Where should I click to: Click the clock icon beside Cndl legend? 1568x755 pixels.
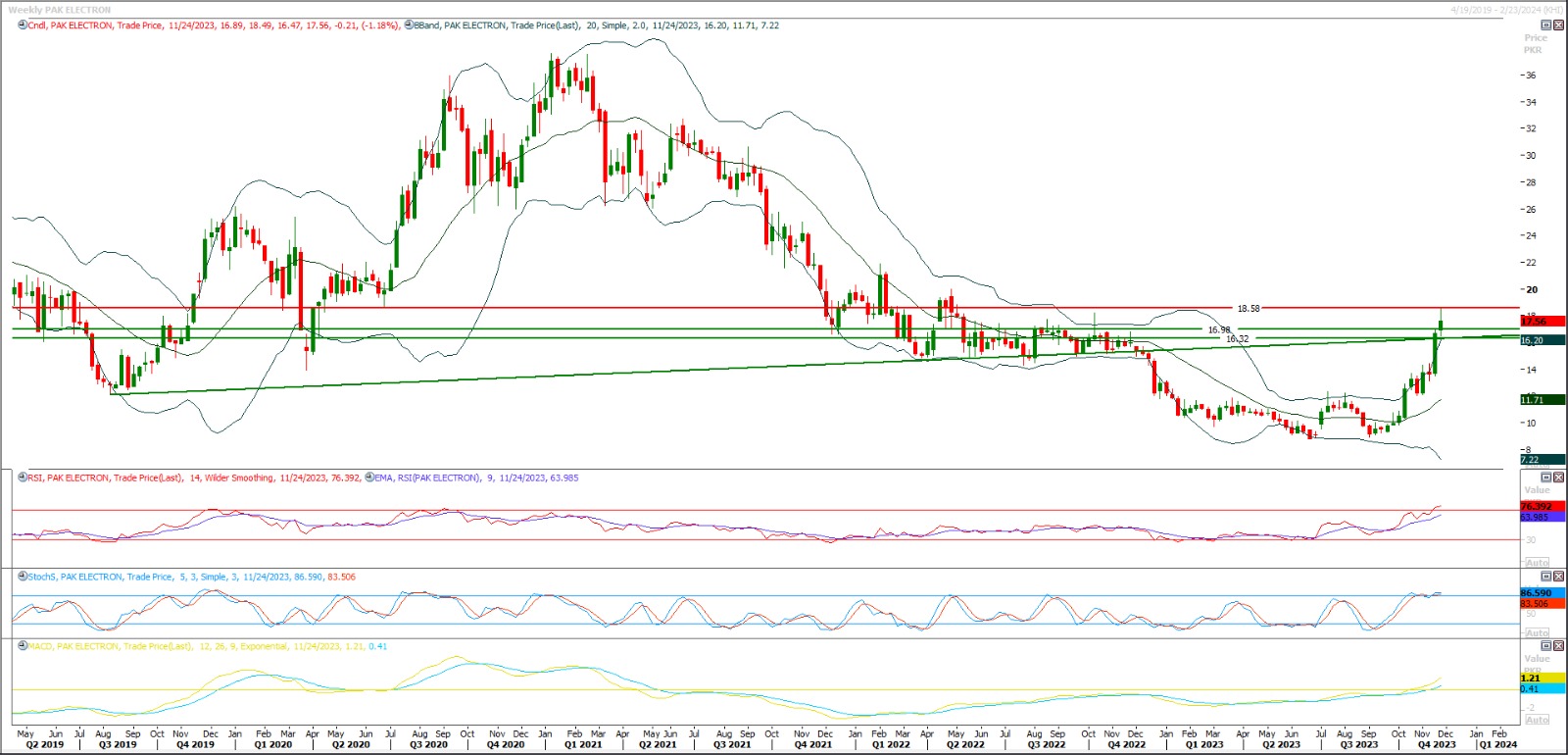(23, 25)
